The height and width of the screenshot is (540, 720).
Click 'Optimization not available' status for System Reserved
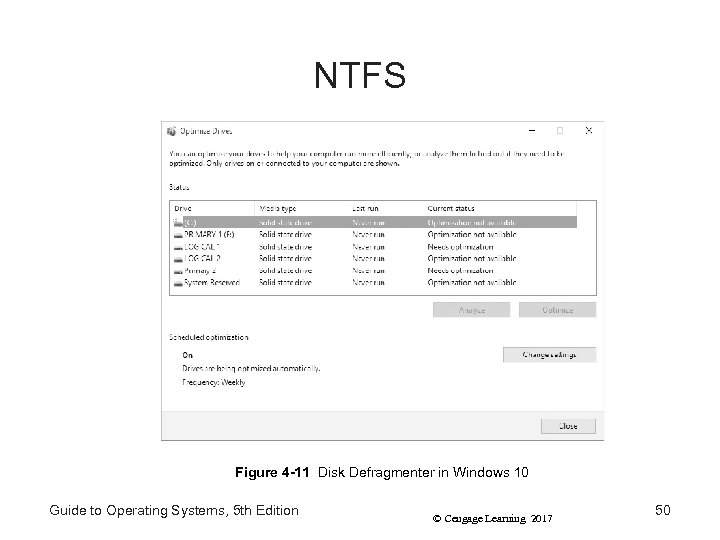[x=472, y=283]
